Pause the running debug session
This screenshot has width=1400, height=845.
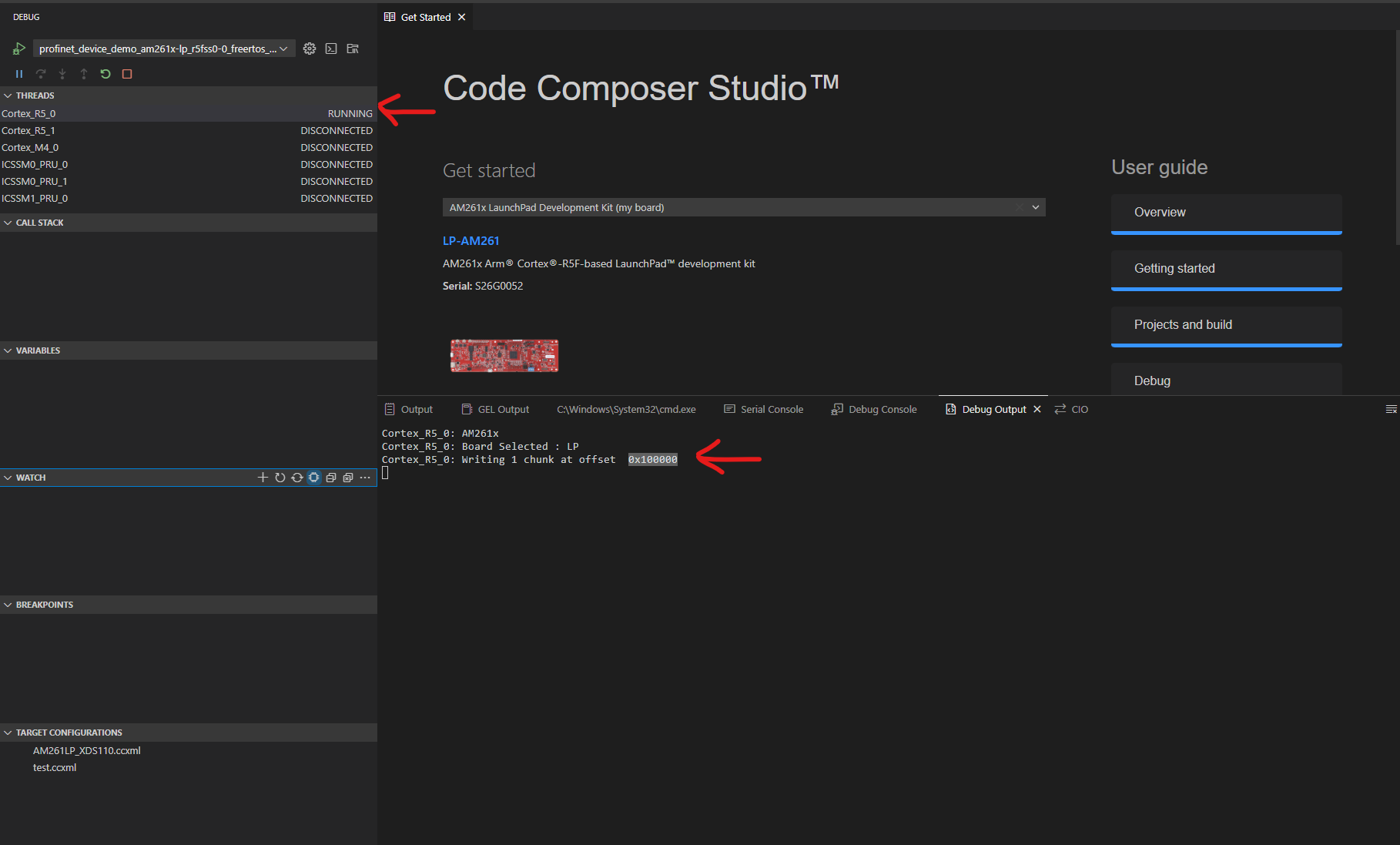pyautogui.click(x=19, y=74)
